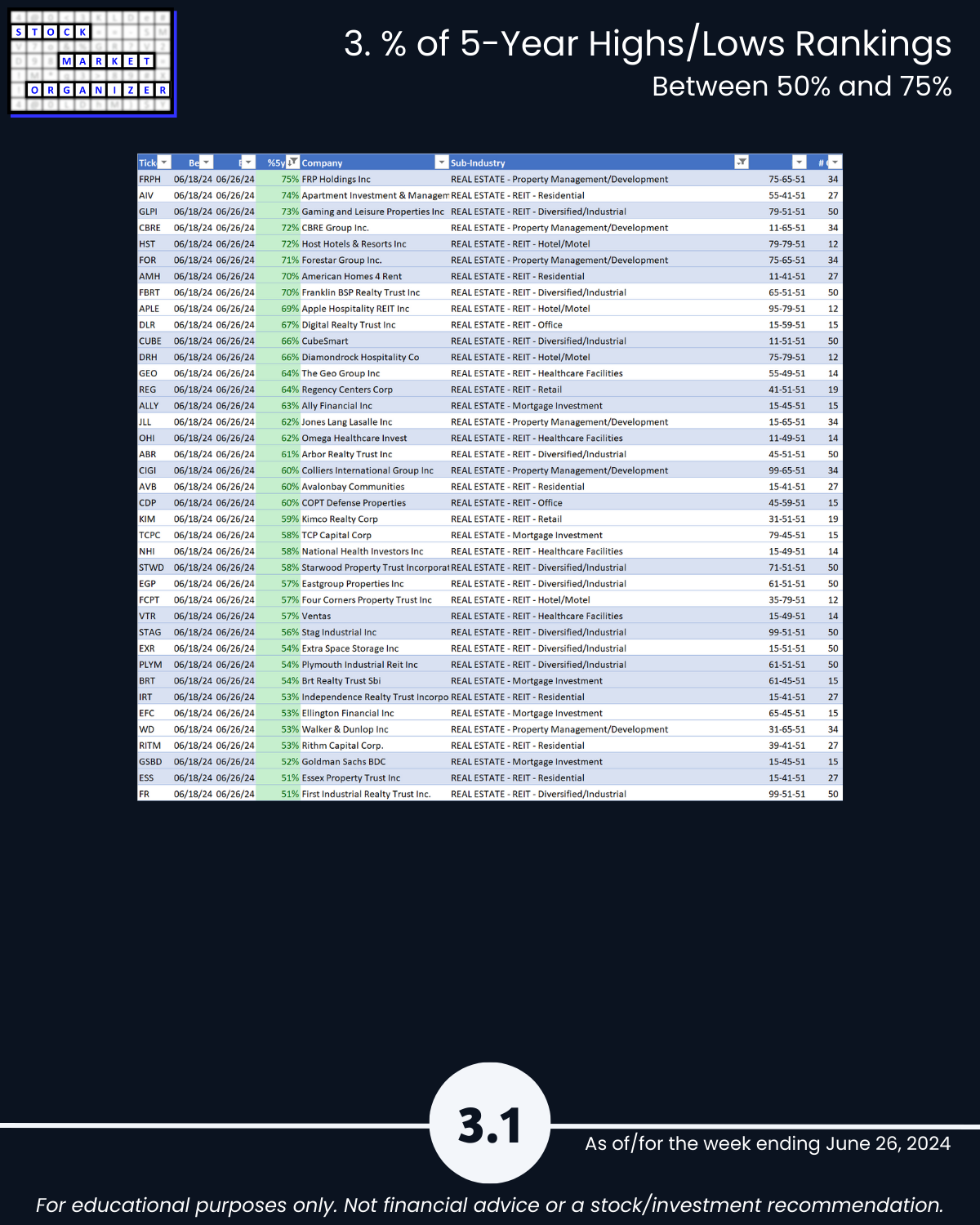The image size is (980, 1225).
Task: Open the second date column filter dropdown
Action: (x=249, y=163)
